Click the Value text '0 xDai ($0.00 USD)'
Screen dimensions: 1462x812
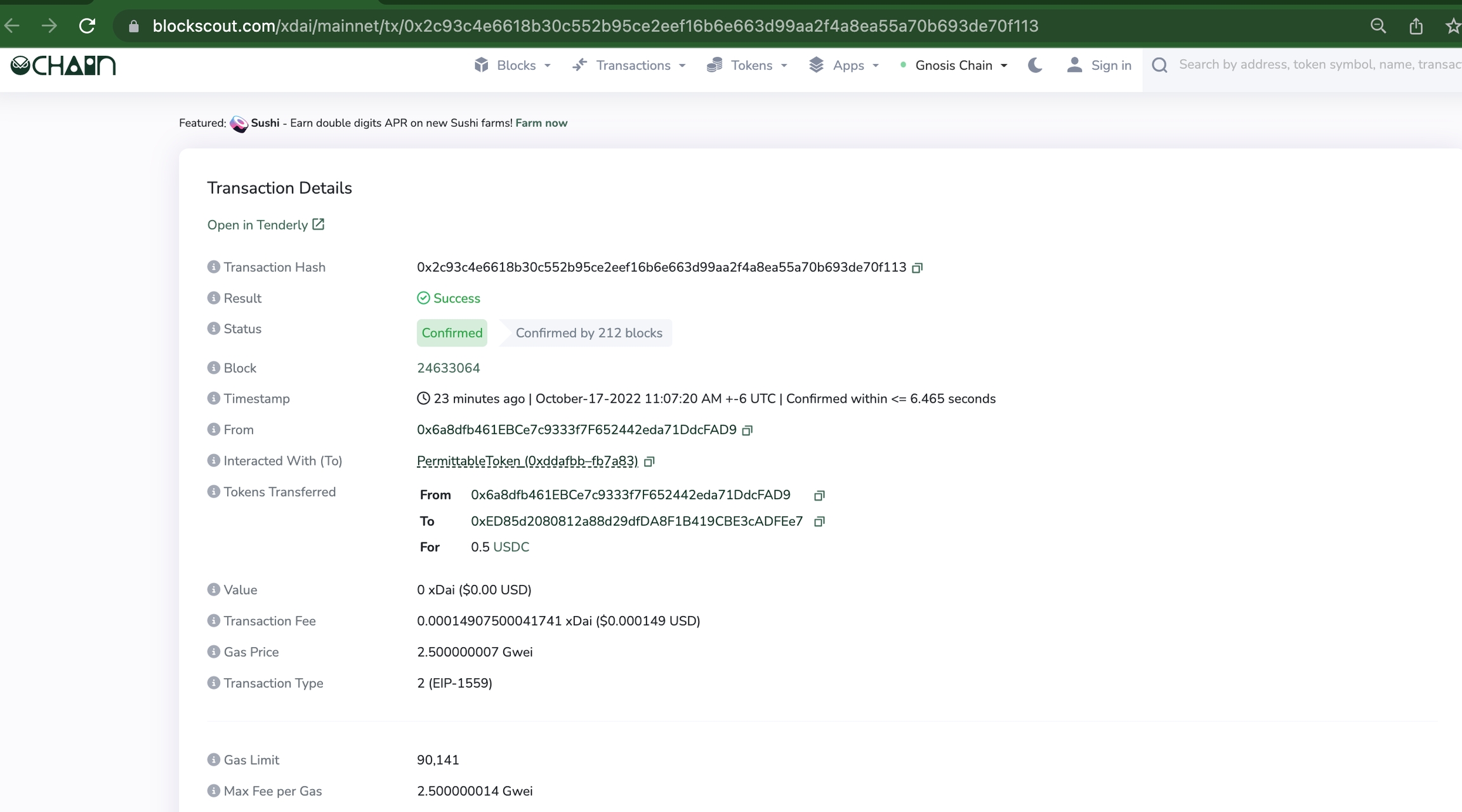(x=474, y=590)
